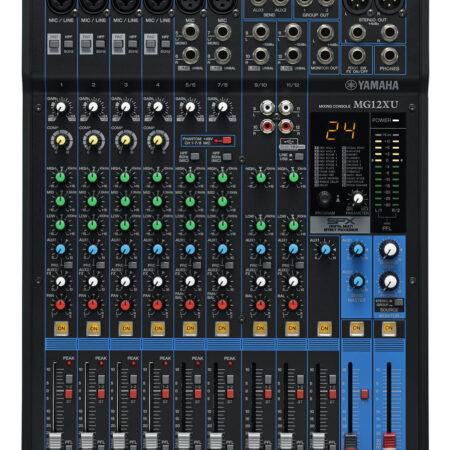Turn the FX PROGRAM selector knob
This screenshot has height=450, width=450.
pos(324,199)
